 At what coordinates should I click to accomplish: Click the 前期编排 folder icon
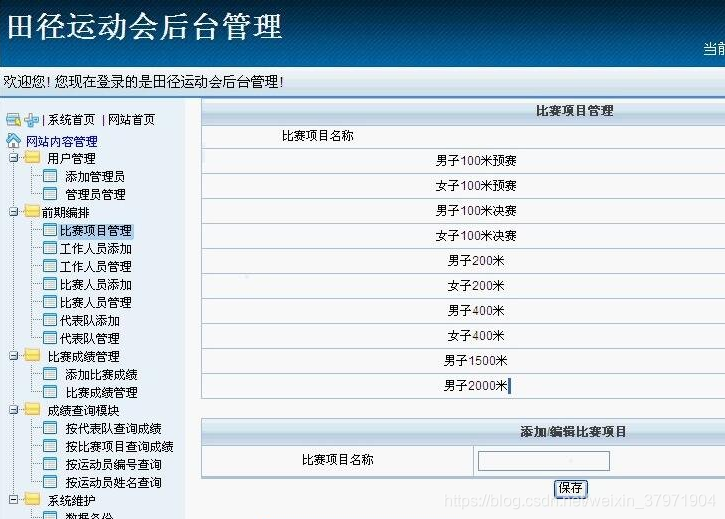[x=32, y=211]
